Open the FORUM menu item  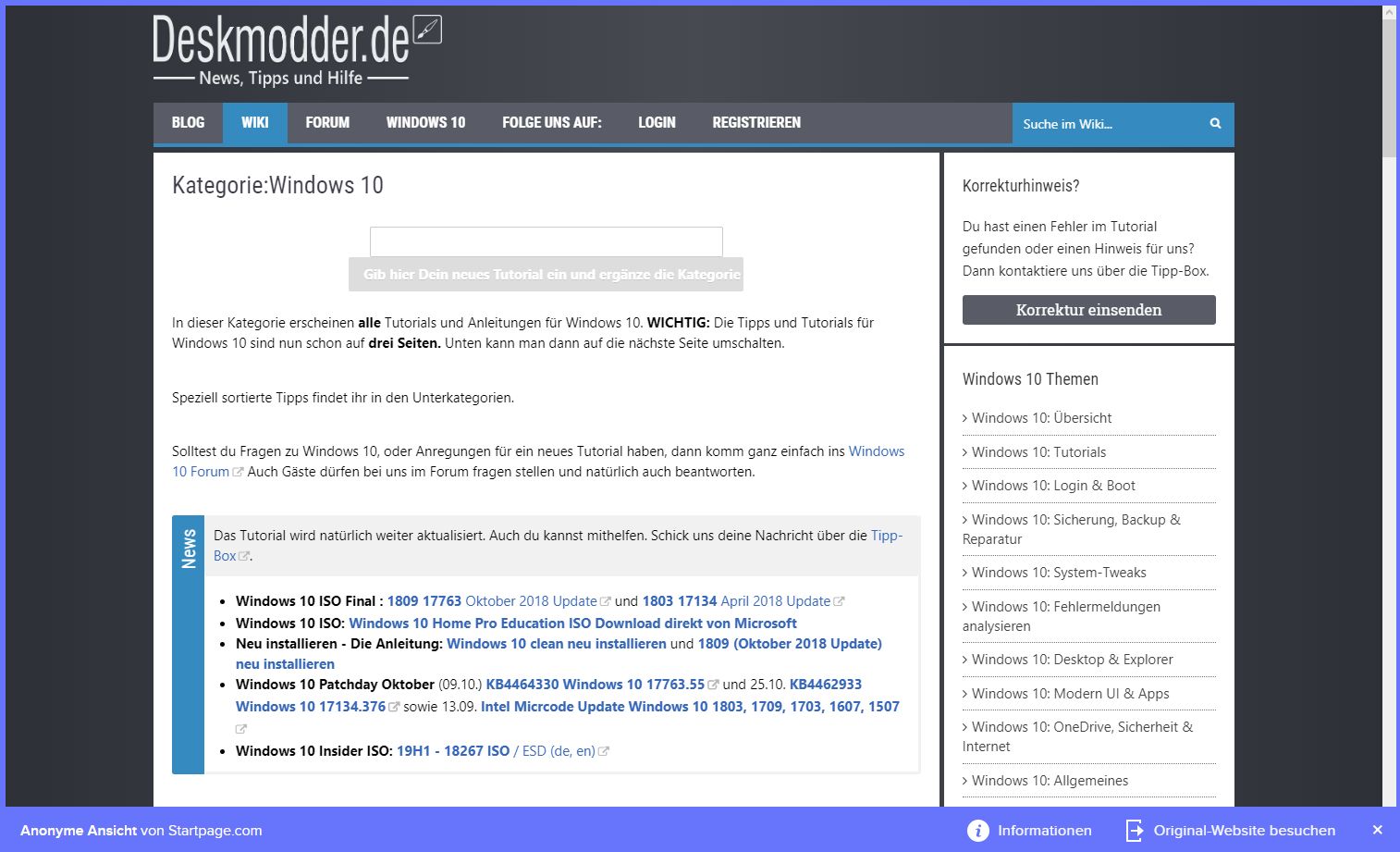(327, 122)
